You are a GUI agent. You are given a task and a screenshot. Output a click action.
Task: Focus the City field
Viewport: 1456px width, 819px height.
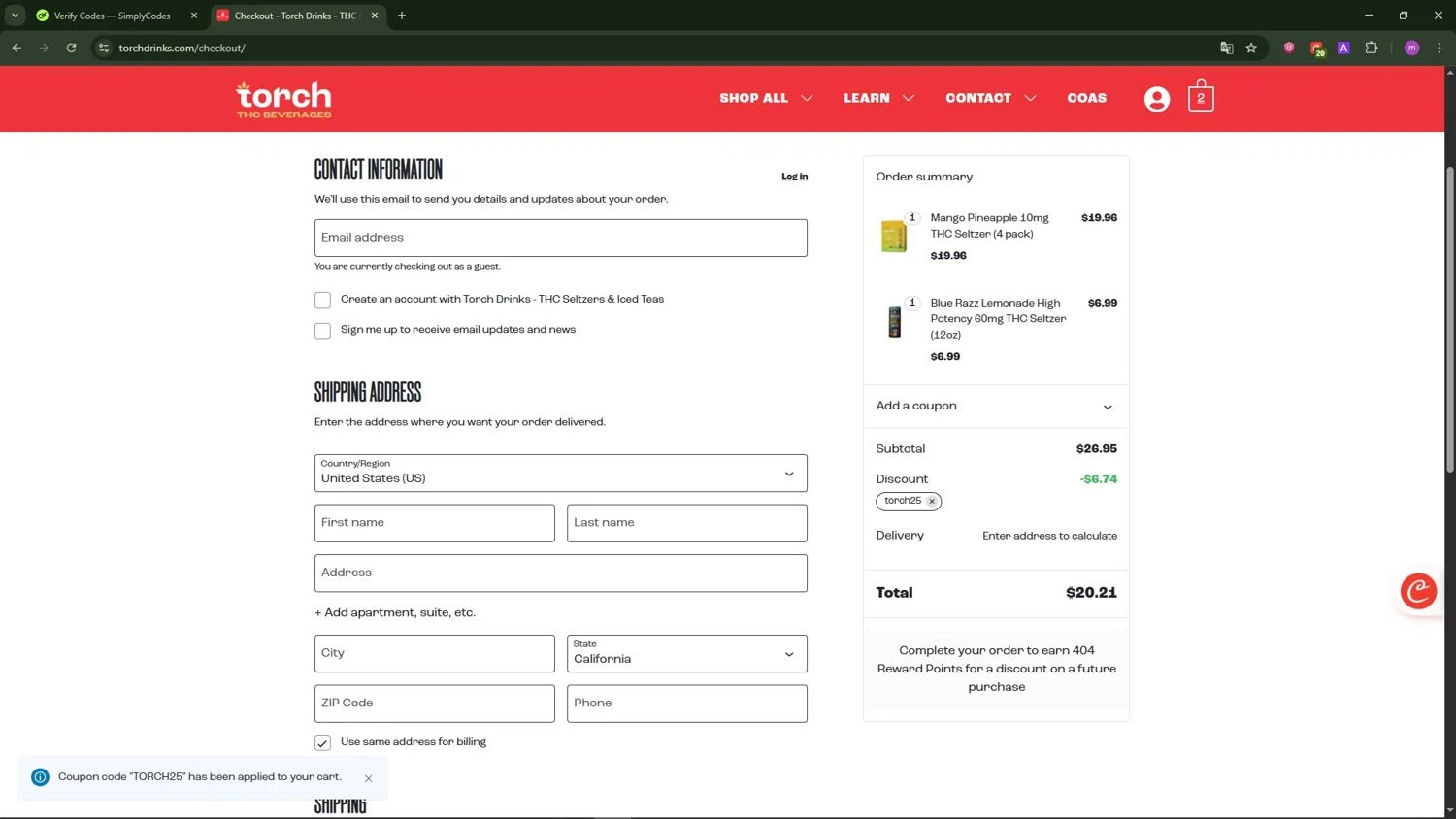tap(435, 653)
